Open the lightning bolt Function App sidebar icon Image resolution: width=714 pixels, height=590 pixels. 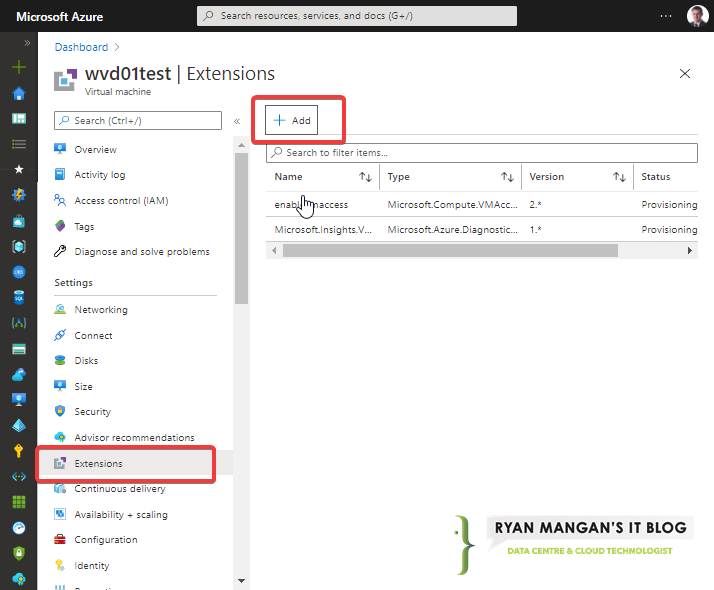tap(19, 195)
